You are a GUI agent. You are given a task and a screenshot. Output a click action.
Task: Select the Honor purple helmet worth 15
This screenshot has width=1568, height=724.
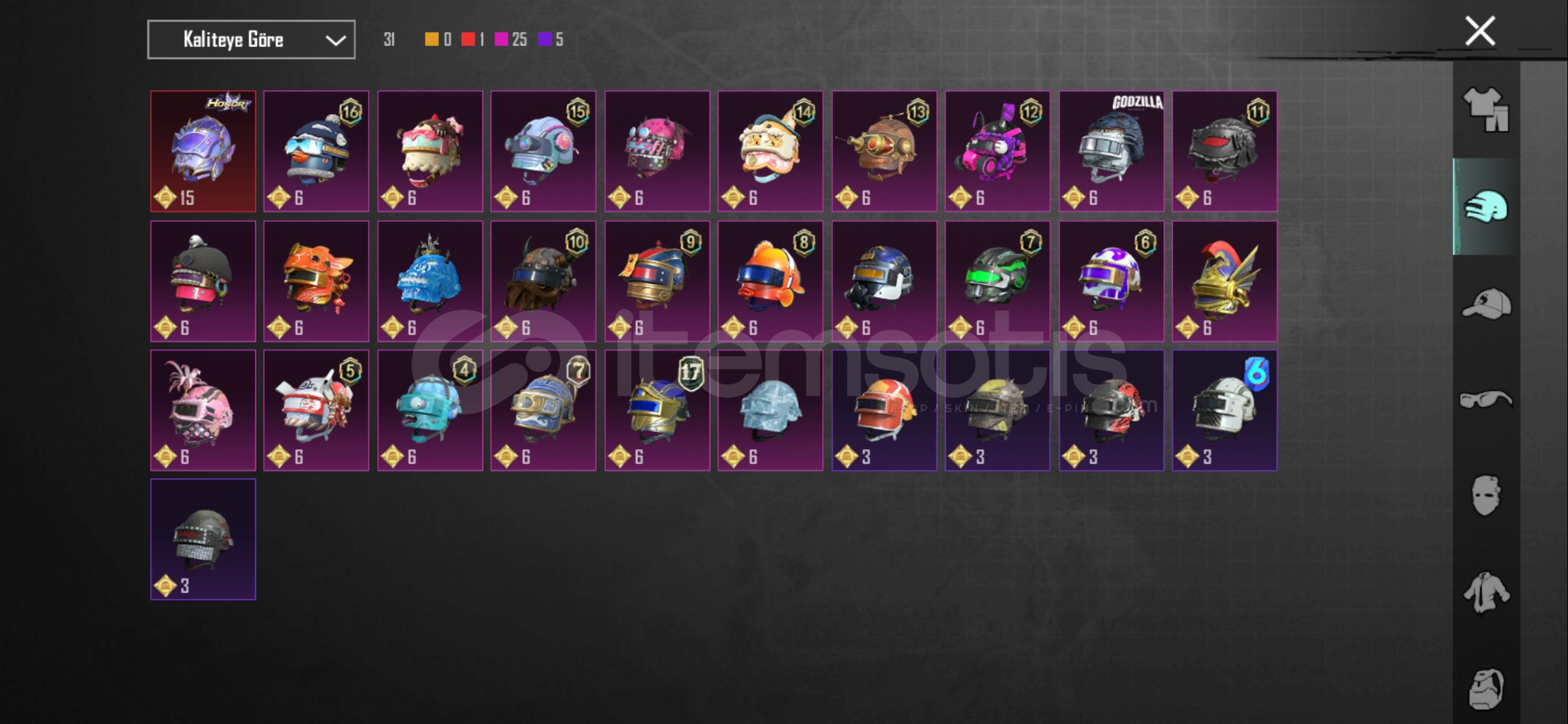pos(203,152)
